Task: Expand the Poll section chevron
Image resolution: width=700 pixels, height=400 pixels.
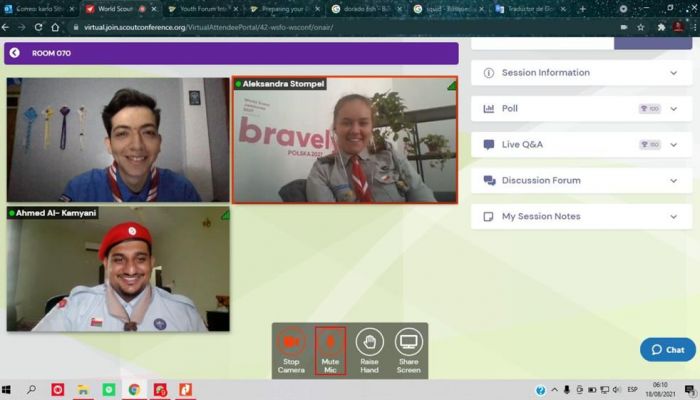Action: click(x=674, y=108)
